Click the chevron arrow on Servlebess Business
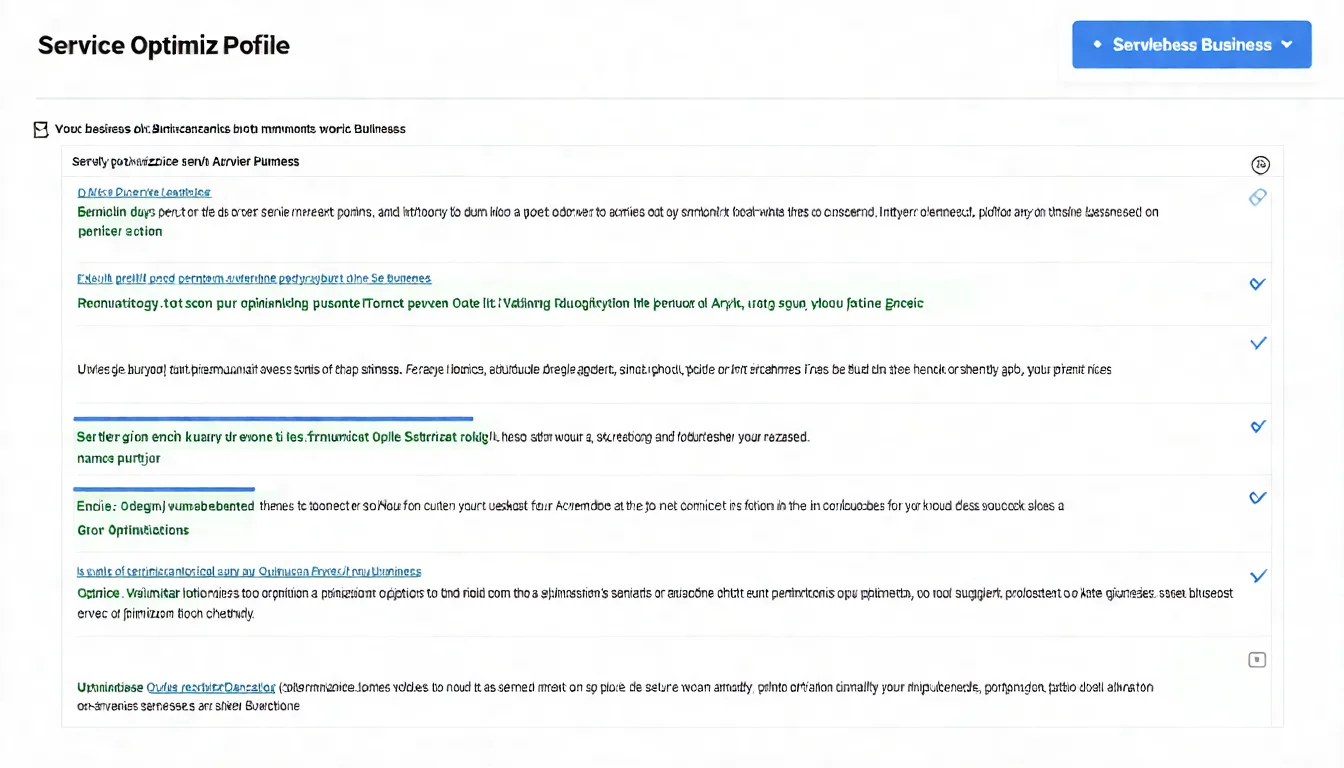 (1287, 45)
